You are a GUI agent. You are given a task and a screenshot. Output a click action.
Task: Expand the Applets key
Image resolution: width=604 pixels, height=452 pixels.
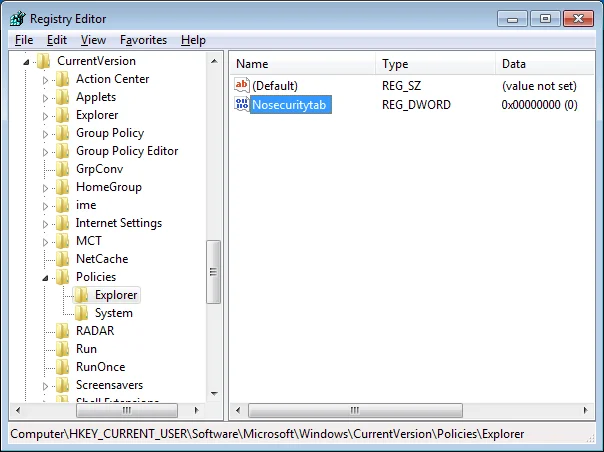(x=45, y=98)
